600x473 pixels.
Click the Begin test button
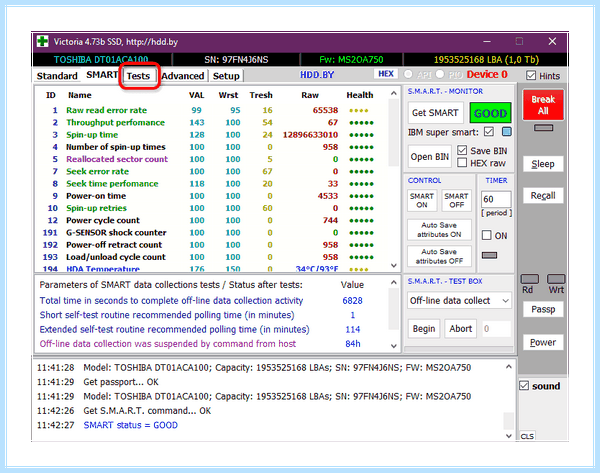tap(424, 329)
